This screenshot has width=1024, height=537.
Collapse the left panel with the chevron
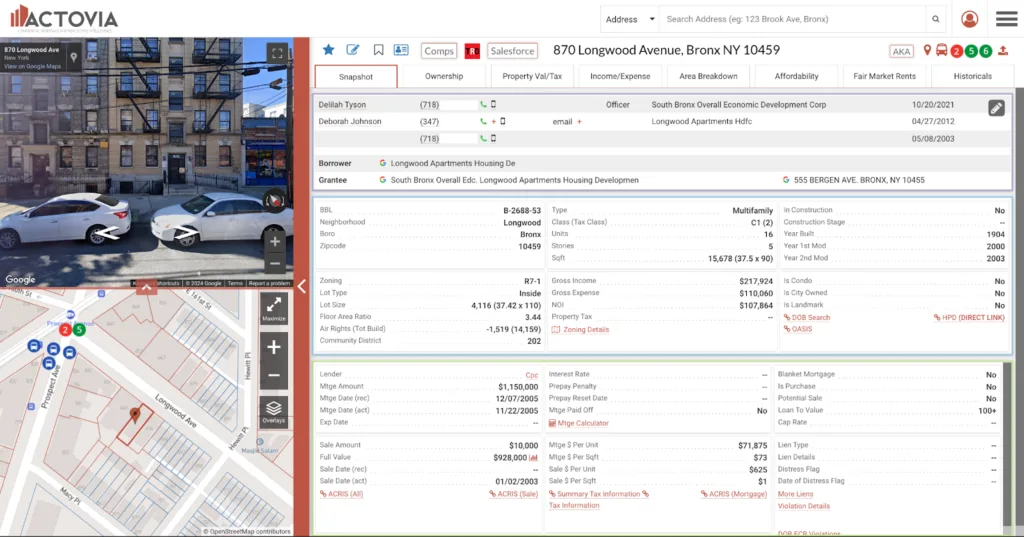coord(302,287)
